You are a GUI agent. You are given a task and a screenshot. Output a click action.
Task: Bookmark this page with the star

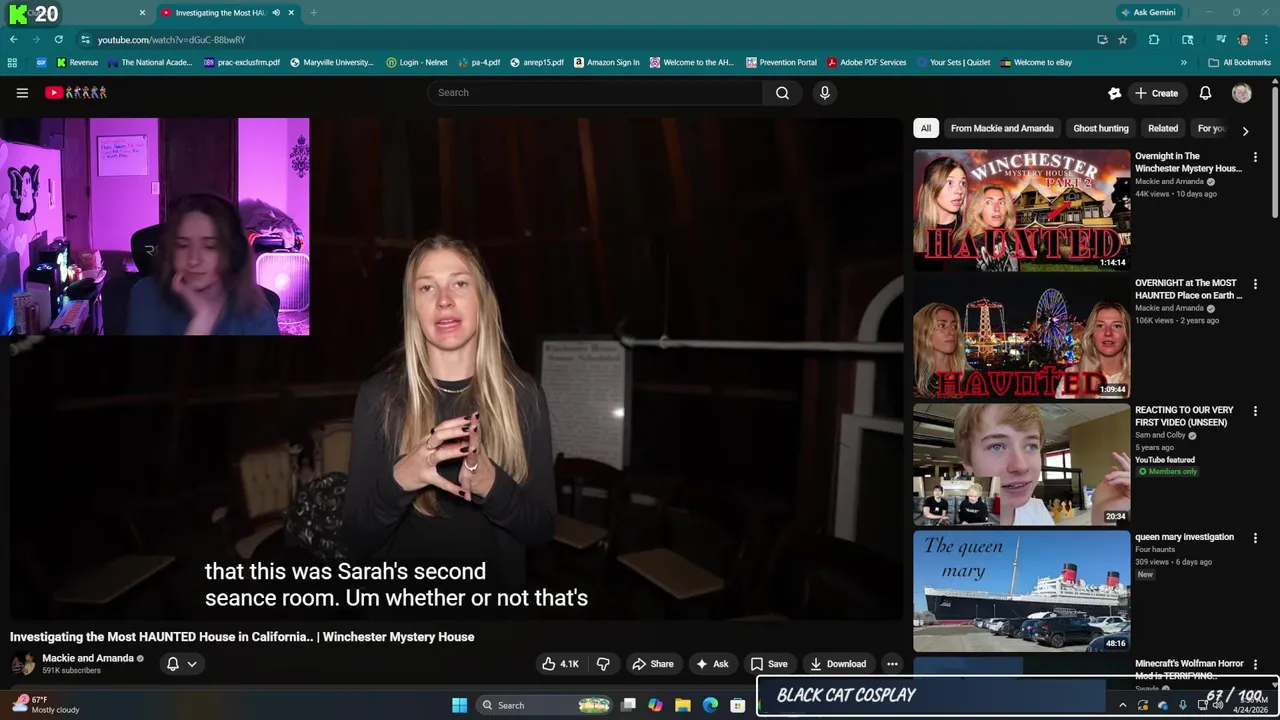point(1123,39)
